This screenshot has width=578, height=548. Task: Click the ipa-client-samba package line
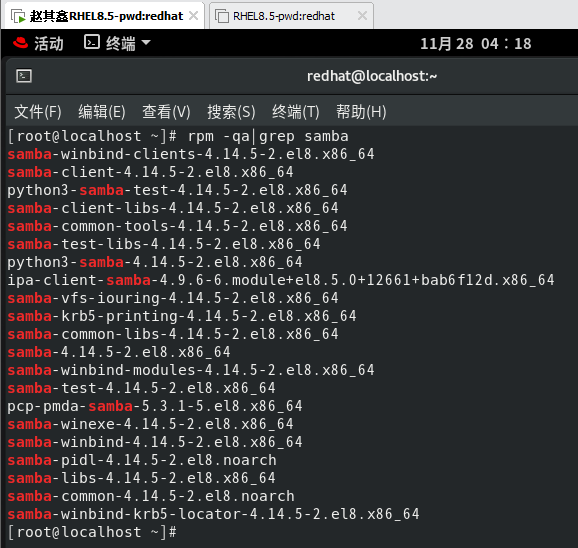tap(281, 280)
